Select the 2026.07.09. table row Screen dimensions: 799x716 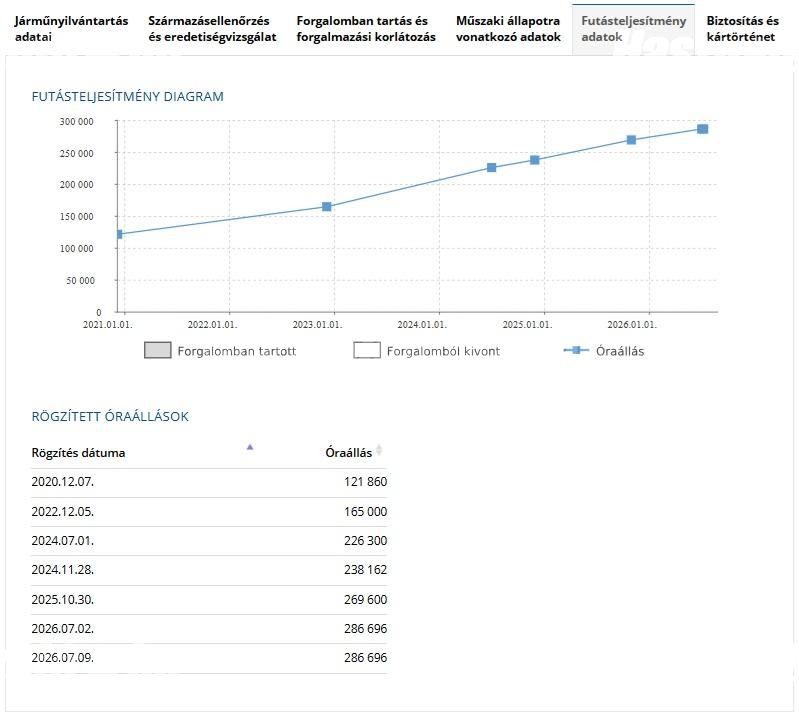(209, 658)
